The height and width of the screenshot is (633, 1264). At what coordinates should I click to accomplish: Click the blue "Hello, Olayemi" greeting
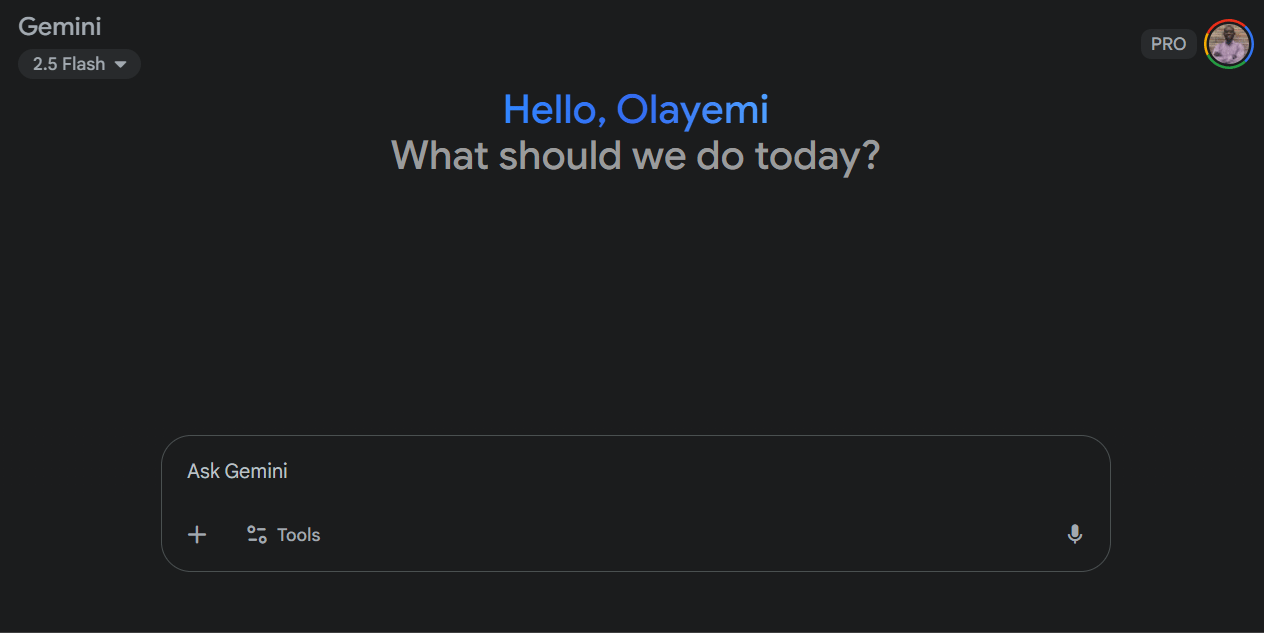click(635, 110)
